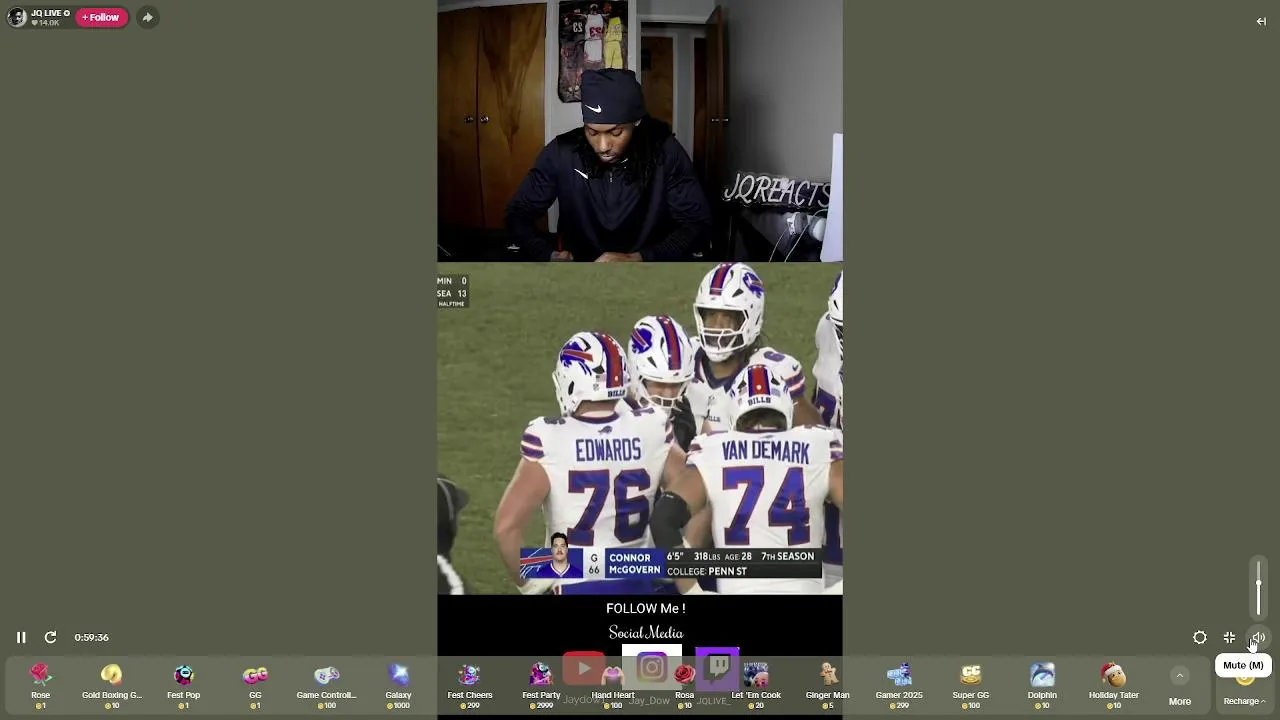Image resolution: width=1280 pixels, height=720 pixels.
Task: Send the Rose gift
Action: (x=40, y=686)
